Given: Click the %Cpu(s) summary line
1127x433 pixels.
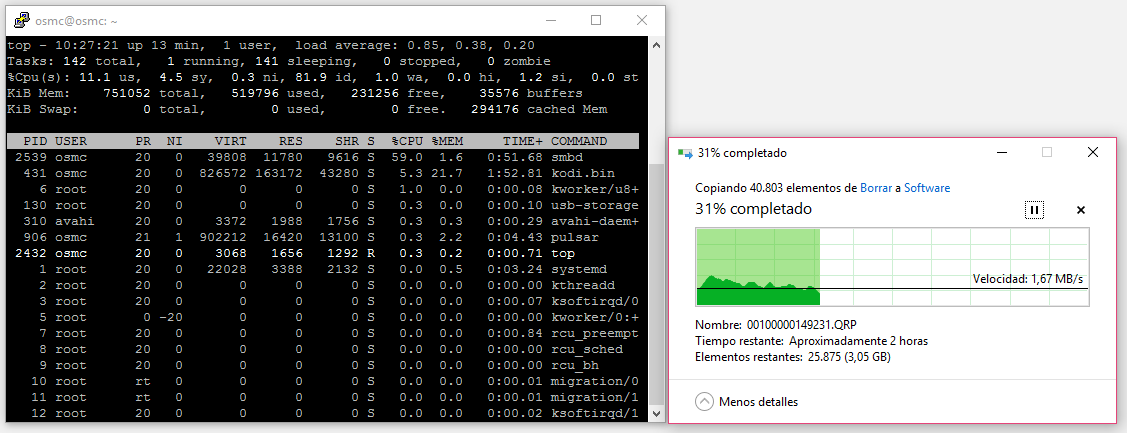Looking at the screenshot, I should coord(323,77).
